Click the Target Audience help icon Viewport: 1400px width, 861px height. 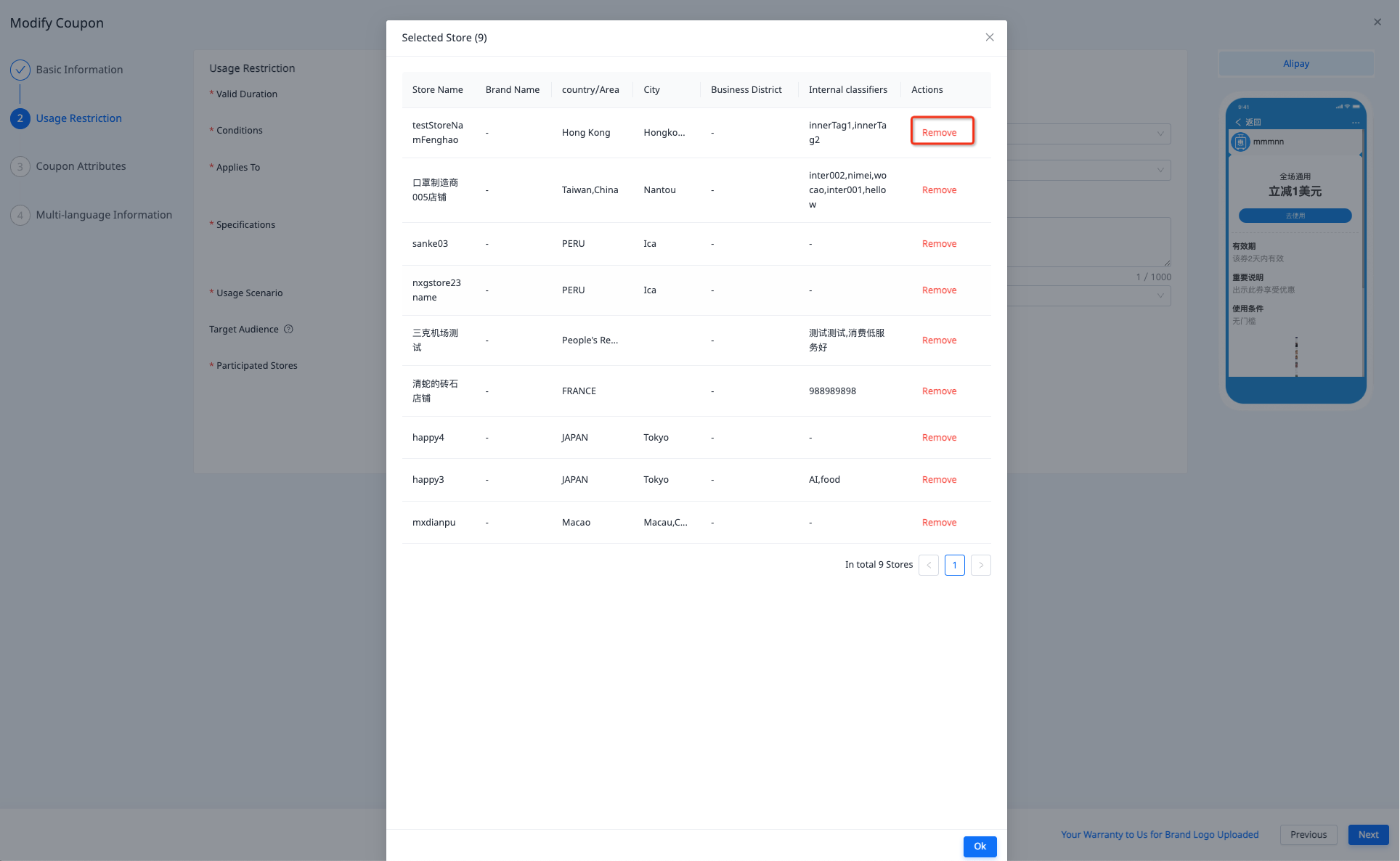click(x=288, y=329)
